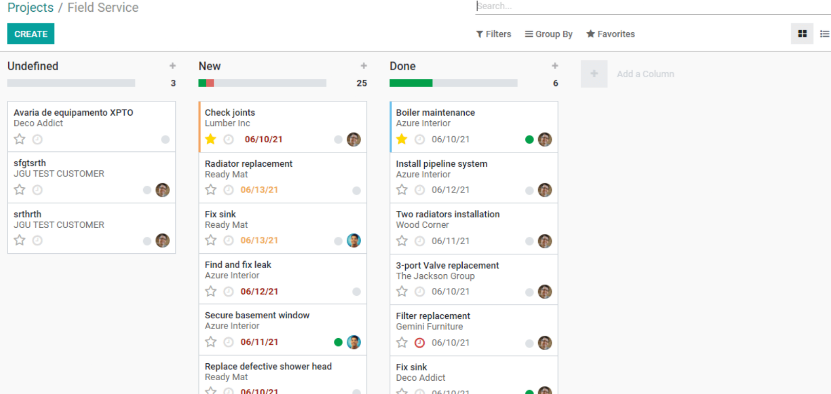Expand the Group By menu
Viewport: 831px width, 394px height.
click(x=549, y=34)
